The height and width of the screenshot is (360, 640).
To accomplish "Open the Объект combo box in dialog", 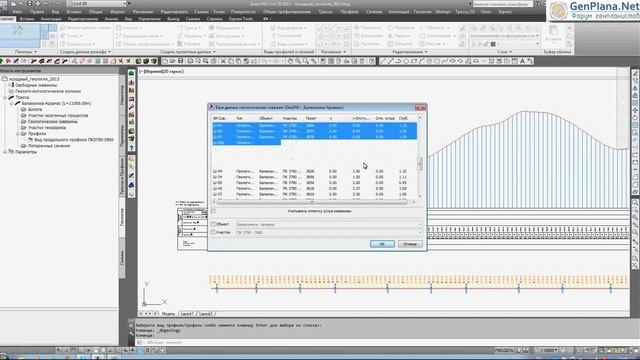I will pos(329,224).
